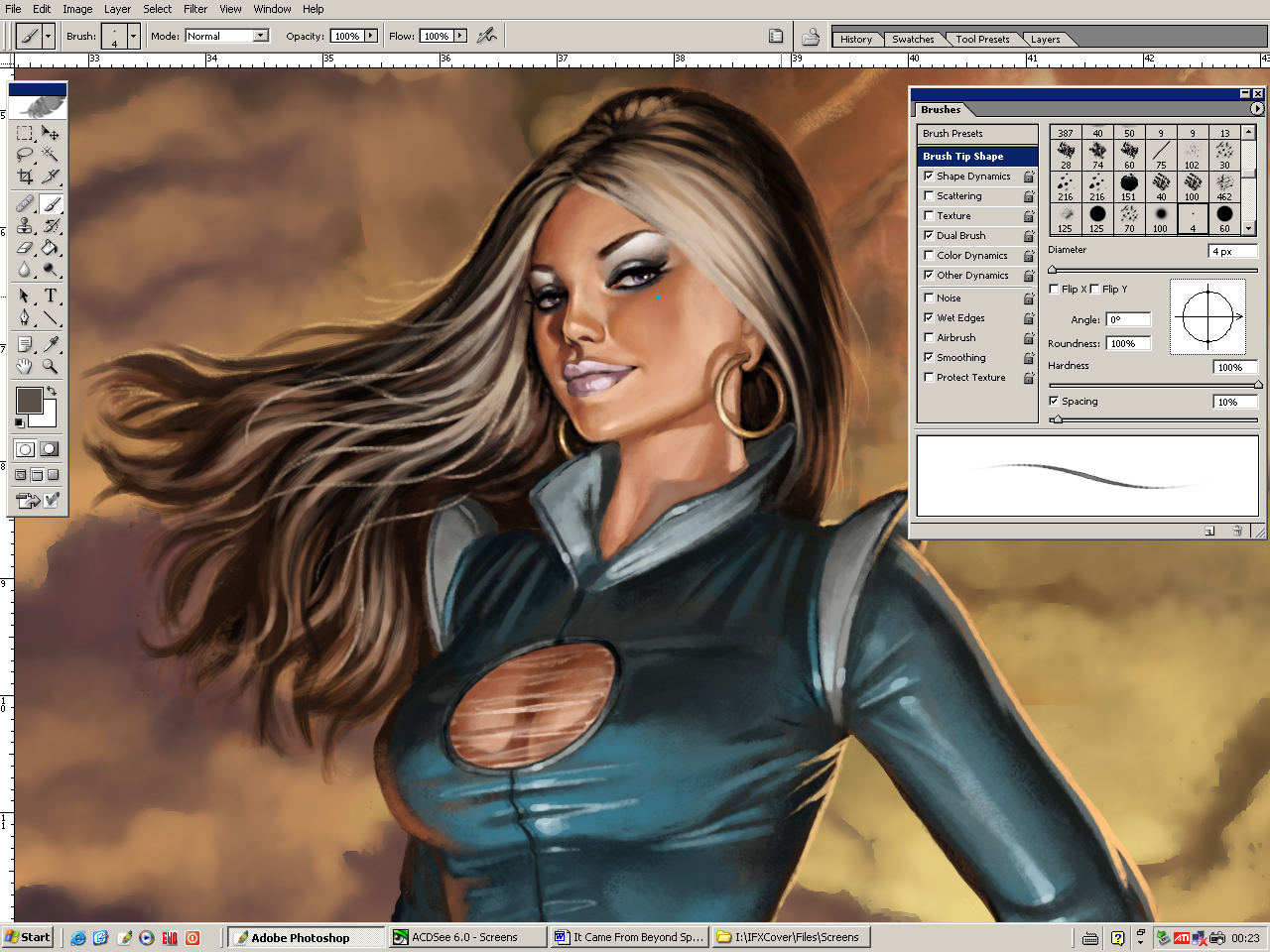
Task: Switch to ACDSee 6.0 taskbar window
Action: (x=466, y=937)
